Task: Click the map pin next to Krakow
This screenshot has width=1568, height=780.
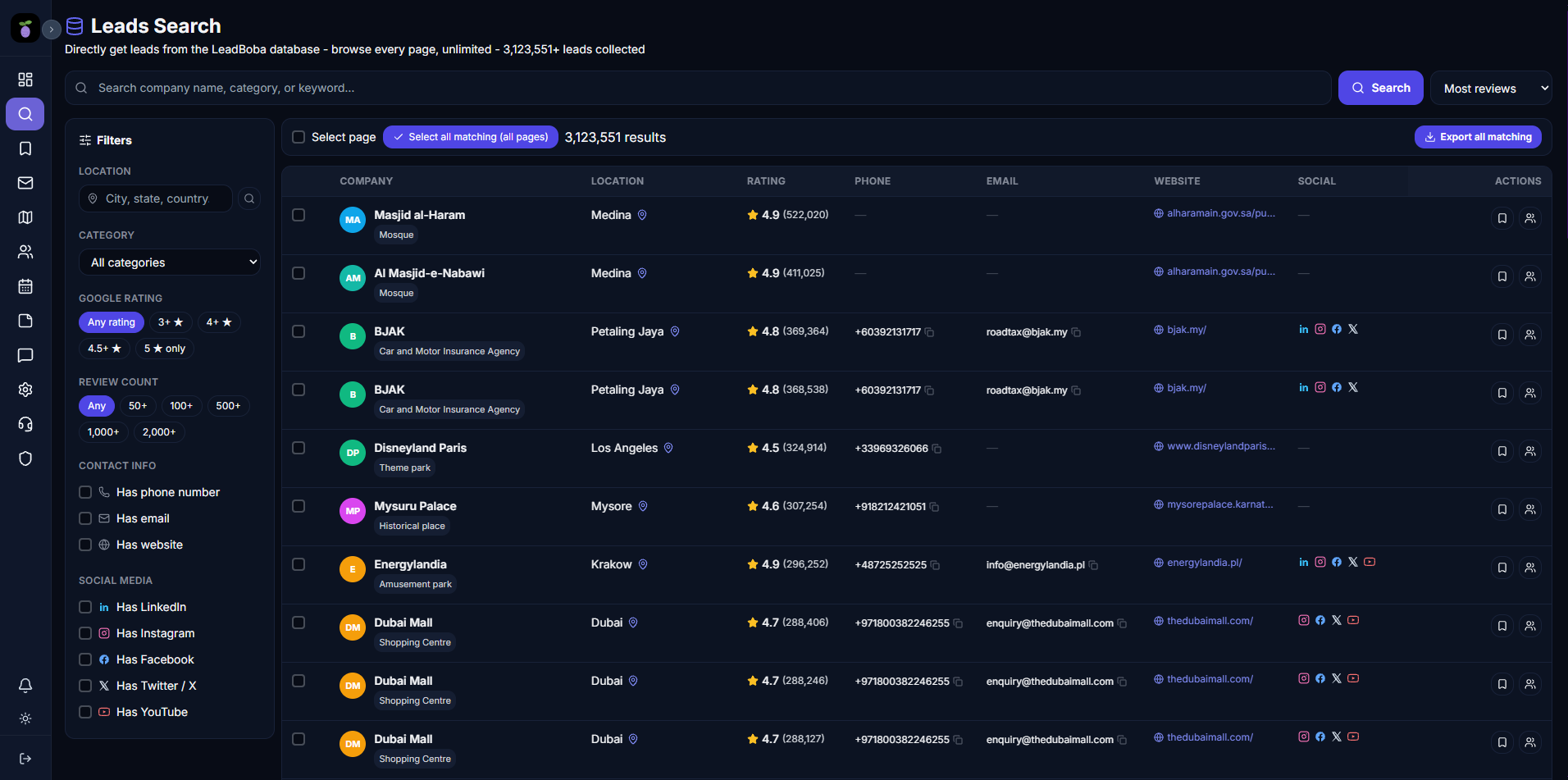Action: tap(643, 564)
